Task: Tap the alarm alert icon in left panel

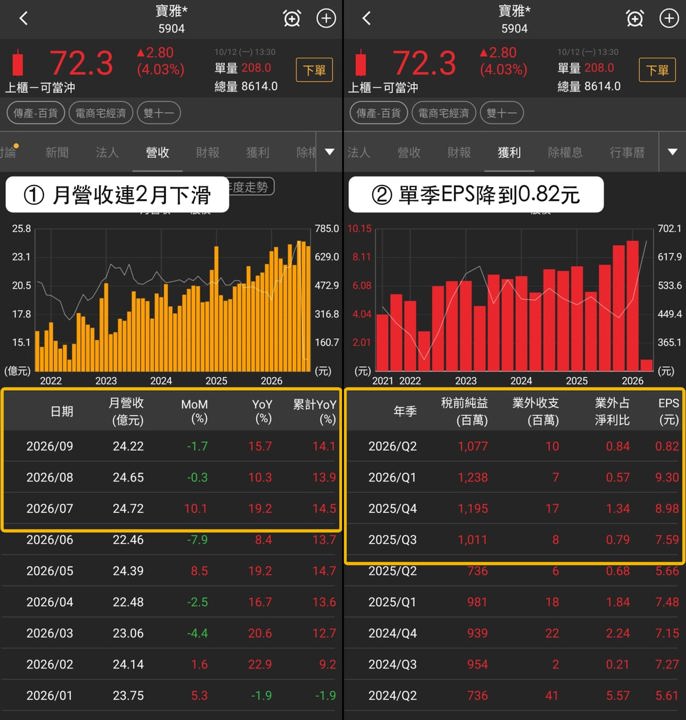Action: (292, 19)
